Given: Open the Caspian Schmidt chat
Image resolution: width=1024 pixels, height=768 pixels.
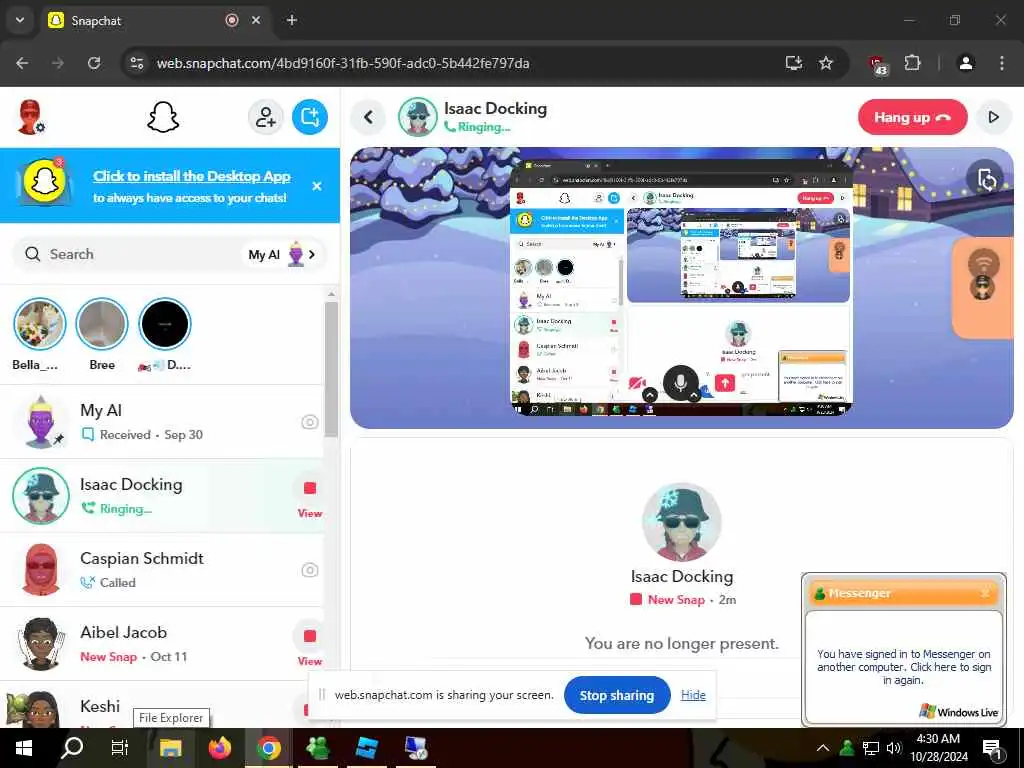Looking at the screenshot, I should [x=162, y=569].
